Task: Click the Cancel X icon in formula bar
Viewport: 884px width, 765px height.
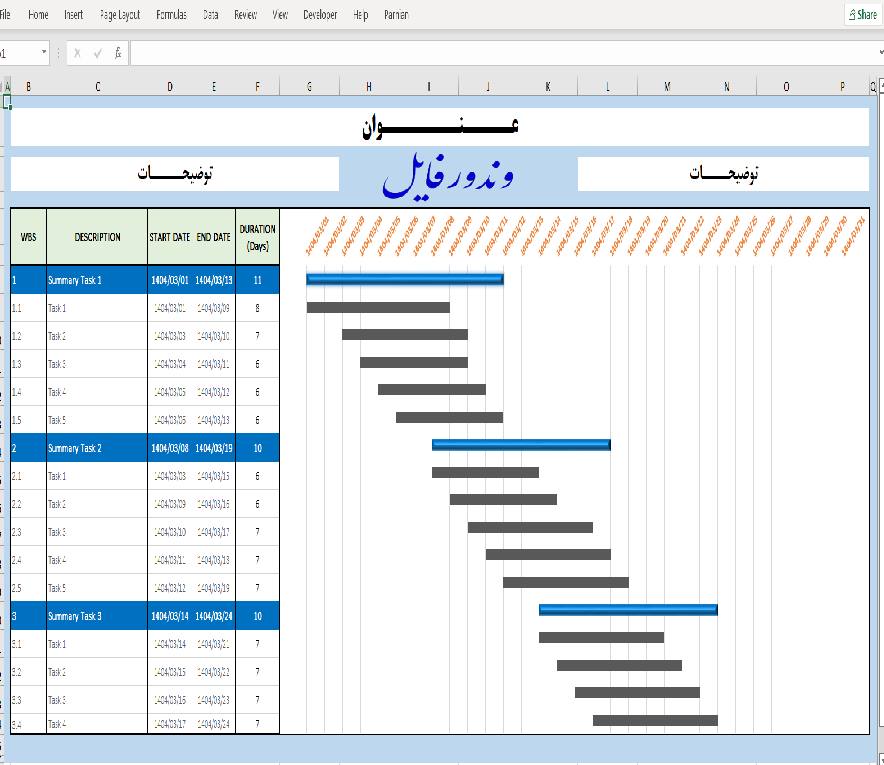Action: click(77, 53)
